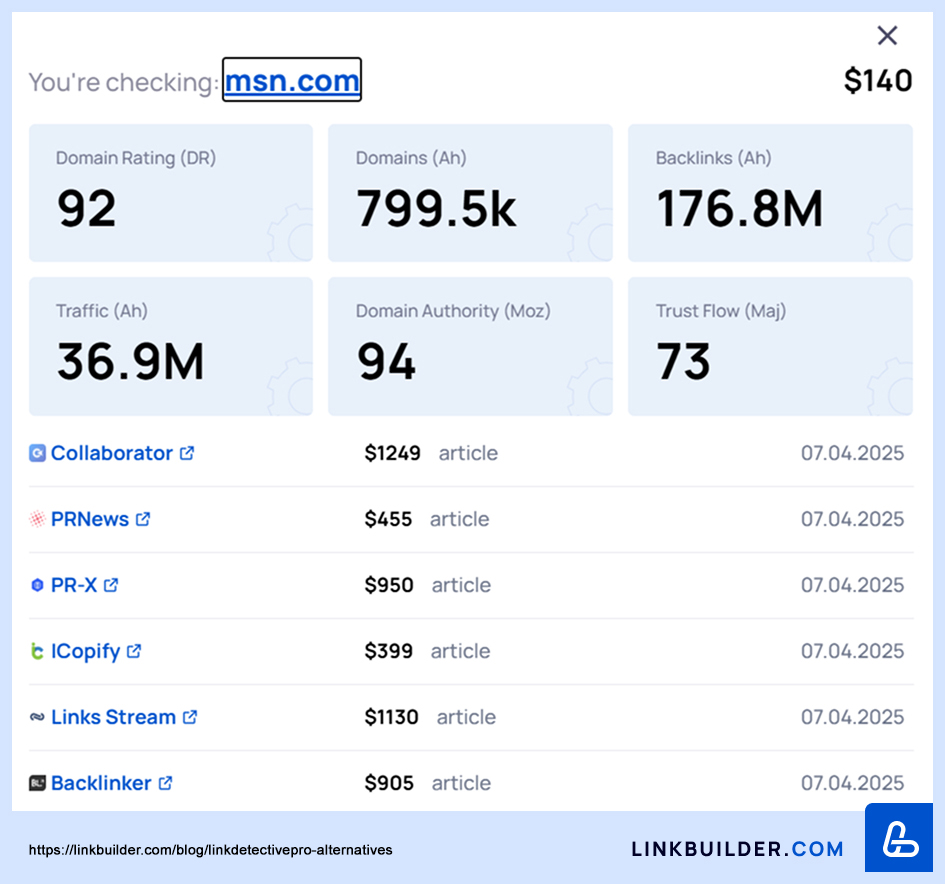Click the Trust Flow (Maj) card
The image size is (945, 884).
(x=770, y=346)
